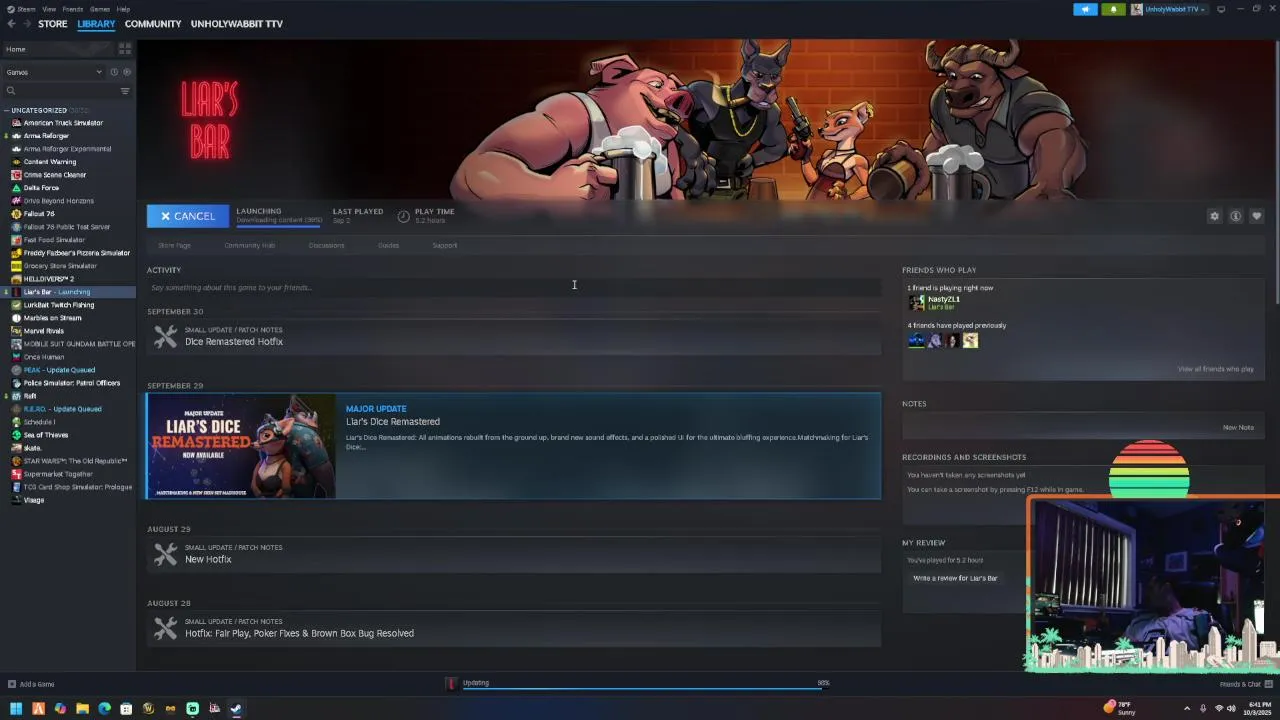Open the Games menu
The height and width of the screenshot is (720, 1280).
point(100,9)
